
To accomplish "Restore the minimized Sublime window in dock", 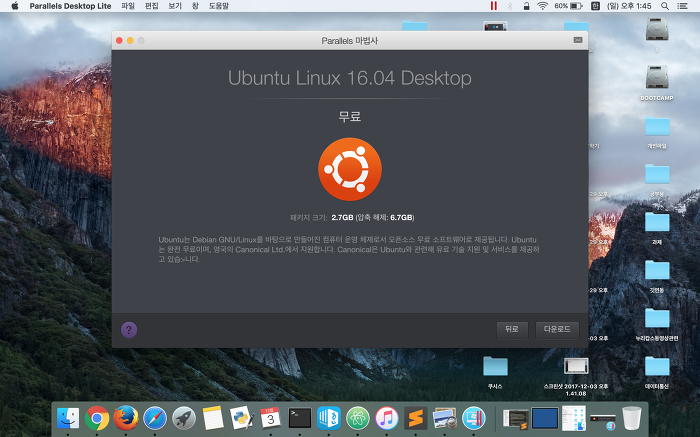I will [x=516, y=420].
